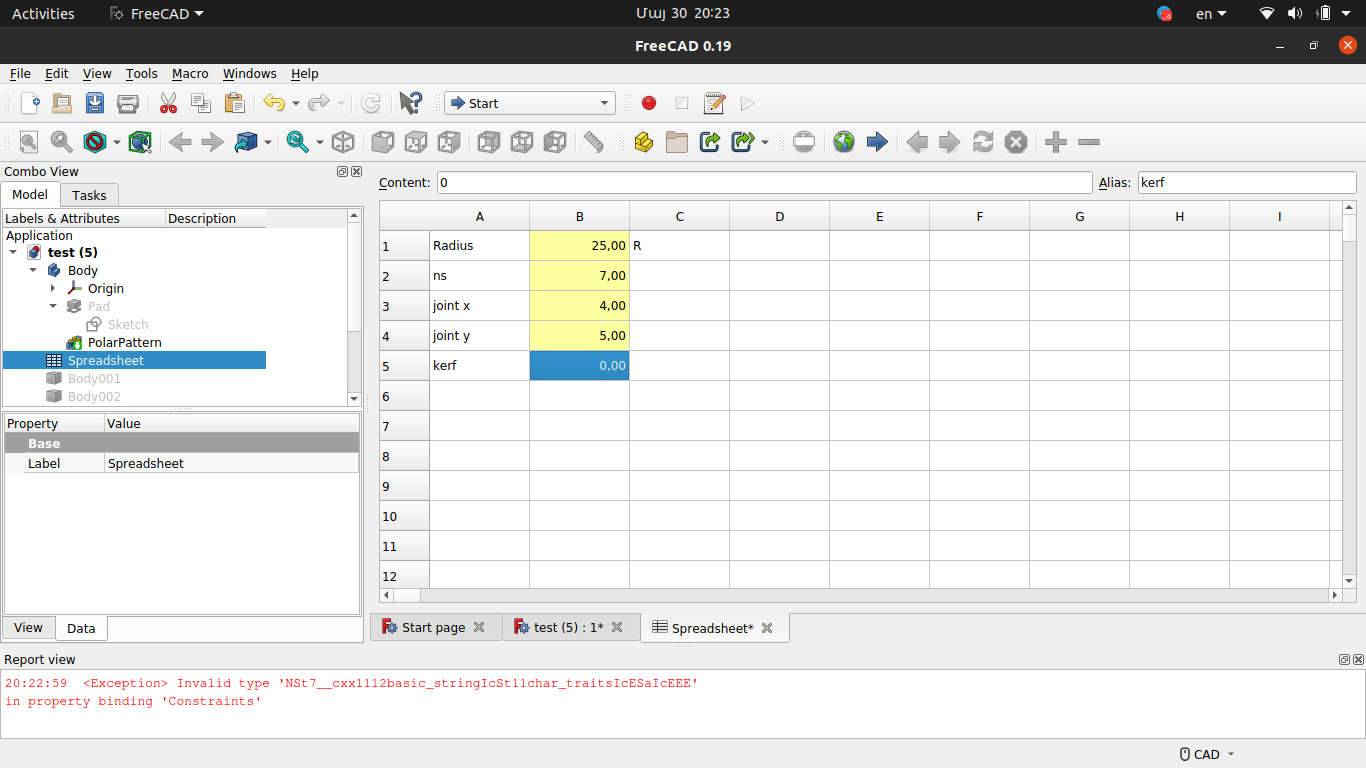This screenshot has height=768, width=1366.
Task: Click the Open file folder icon
Action: 62,103
